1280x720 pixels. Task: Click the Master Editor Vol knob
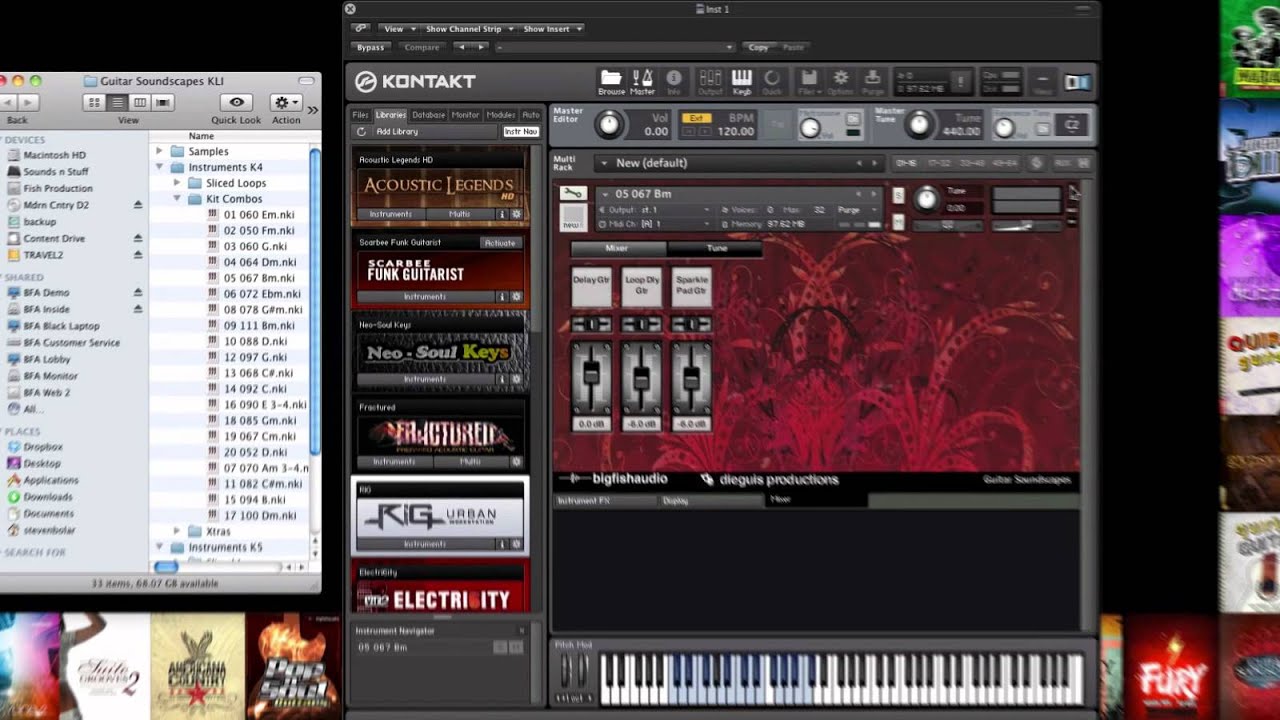pyautogui.click(x=608, y=125)
